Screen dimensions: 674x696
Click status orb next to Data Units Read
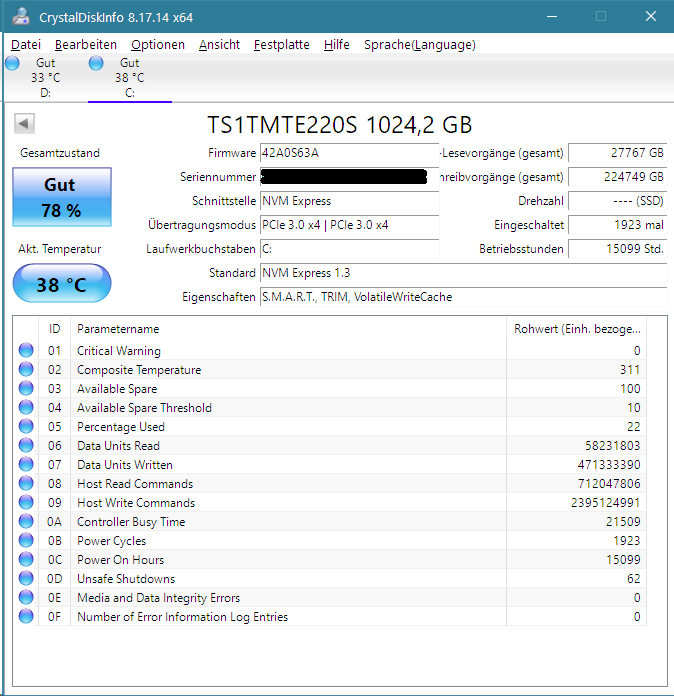(26, 445)
